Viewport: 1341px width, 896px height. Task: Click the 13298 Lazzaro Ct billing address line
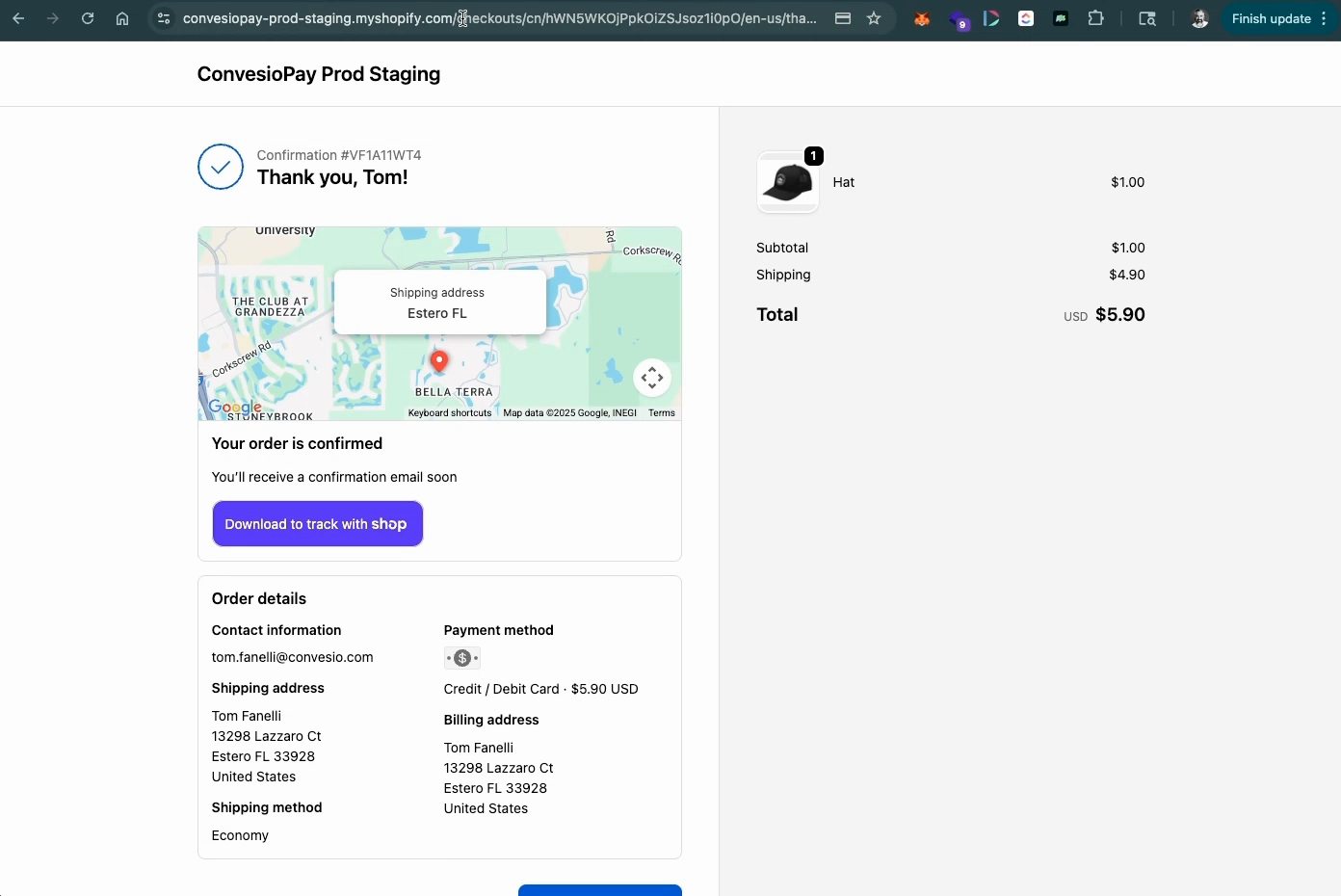coord(498,768)
